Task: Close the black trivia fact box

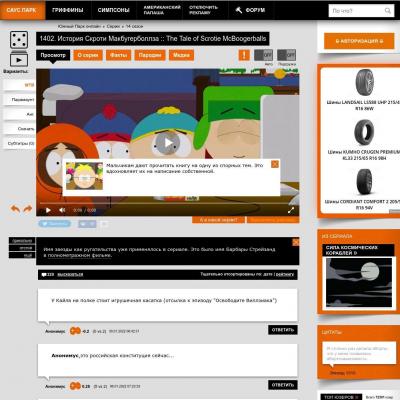Action: tap(296, 242)
